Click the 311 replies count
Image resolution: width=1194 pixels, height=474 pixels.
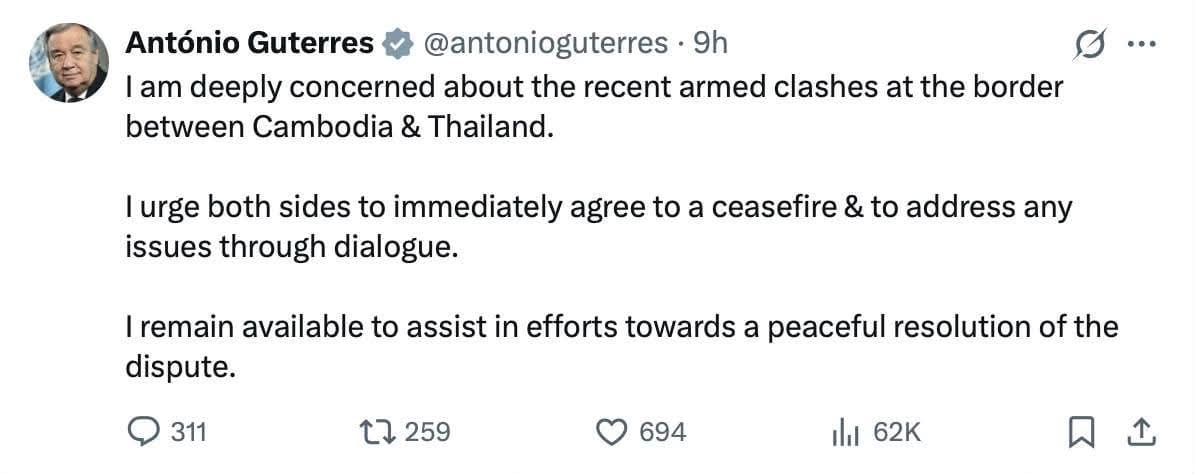coord(187,433)
